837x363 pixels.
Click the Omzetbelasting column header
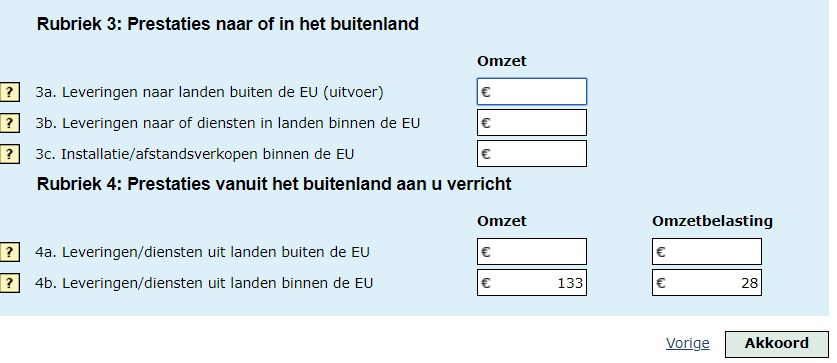pyautogui.click(x=712, y=221)
